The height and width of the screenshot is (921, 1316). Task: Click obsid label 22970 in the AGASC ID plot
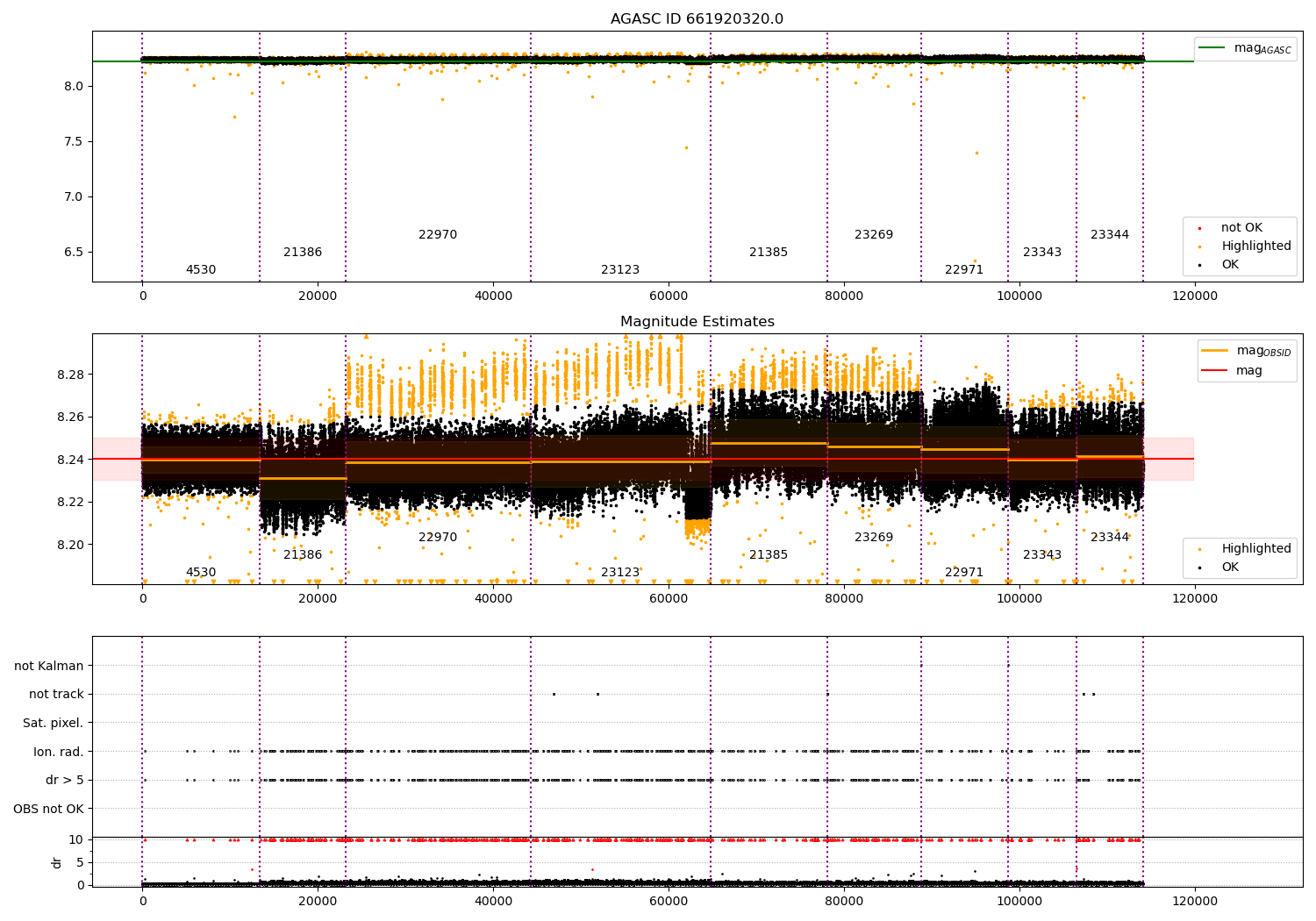coord(438,235)
